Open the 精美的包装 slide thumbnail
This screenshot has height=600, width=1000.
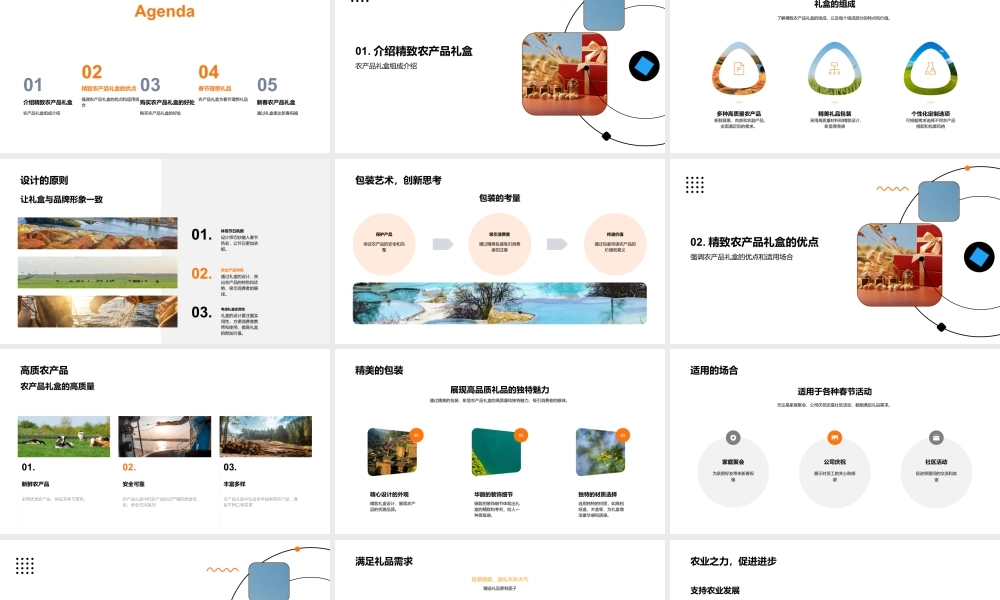point(499,441)
